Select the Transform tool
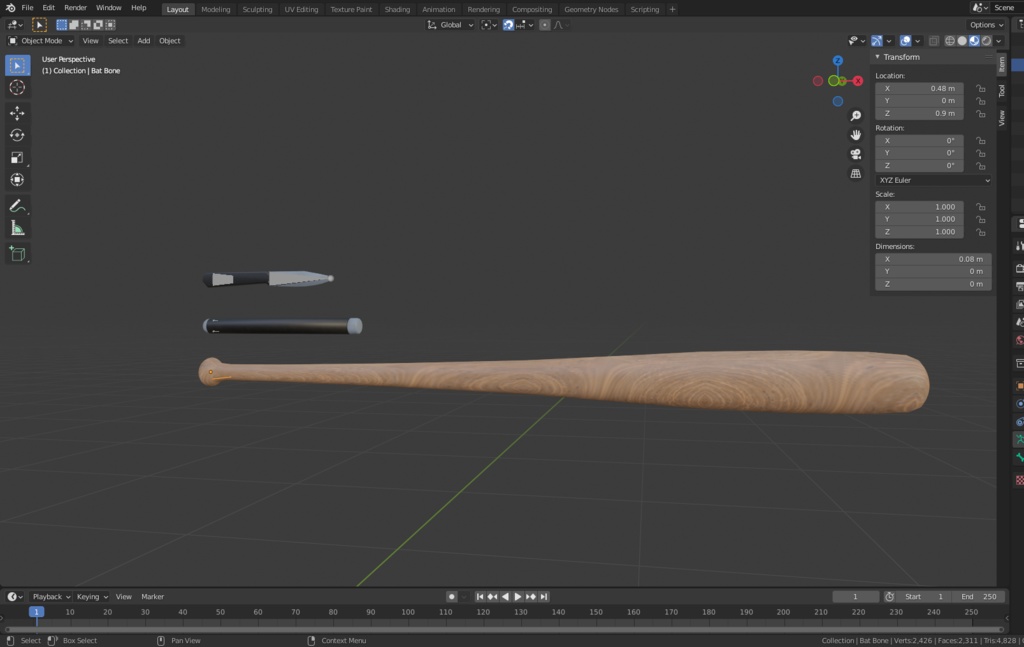The image size is (1024, 647). click(18, 180)
